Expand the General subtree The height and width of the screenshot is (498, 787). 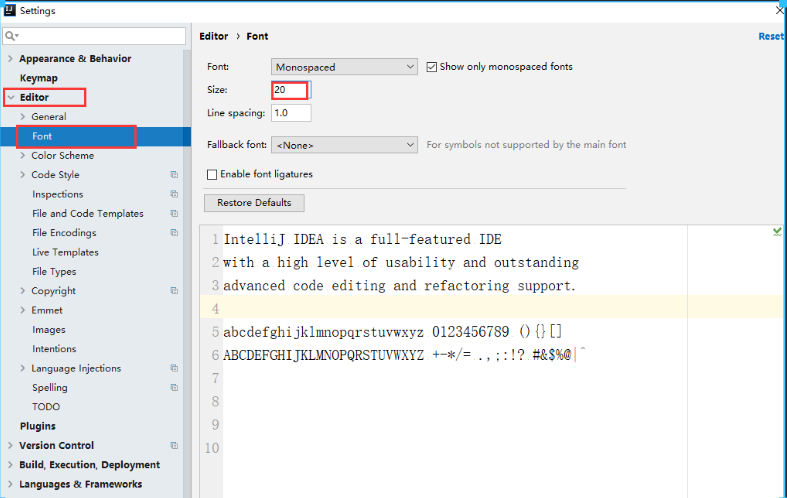(22, 116)
